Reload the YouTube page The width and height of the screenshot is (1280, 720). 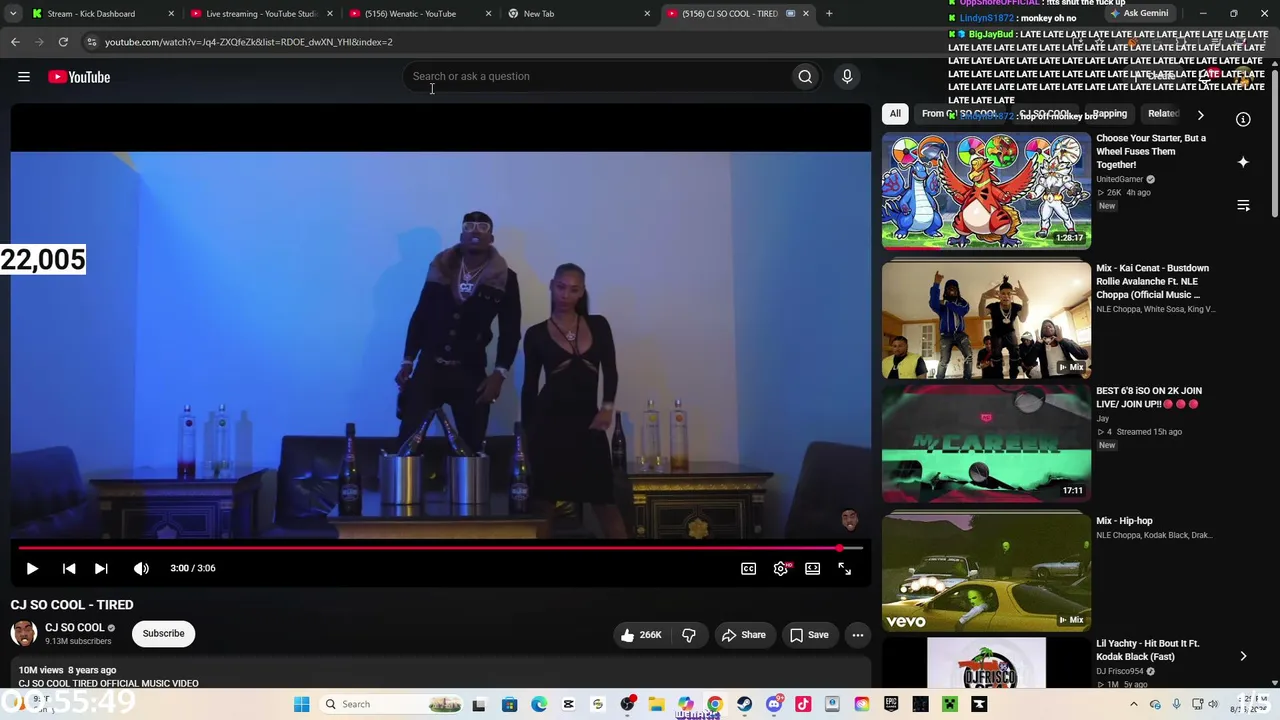click(63, 42)
